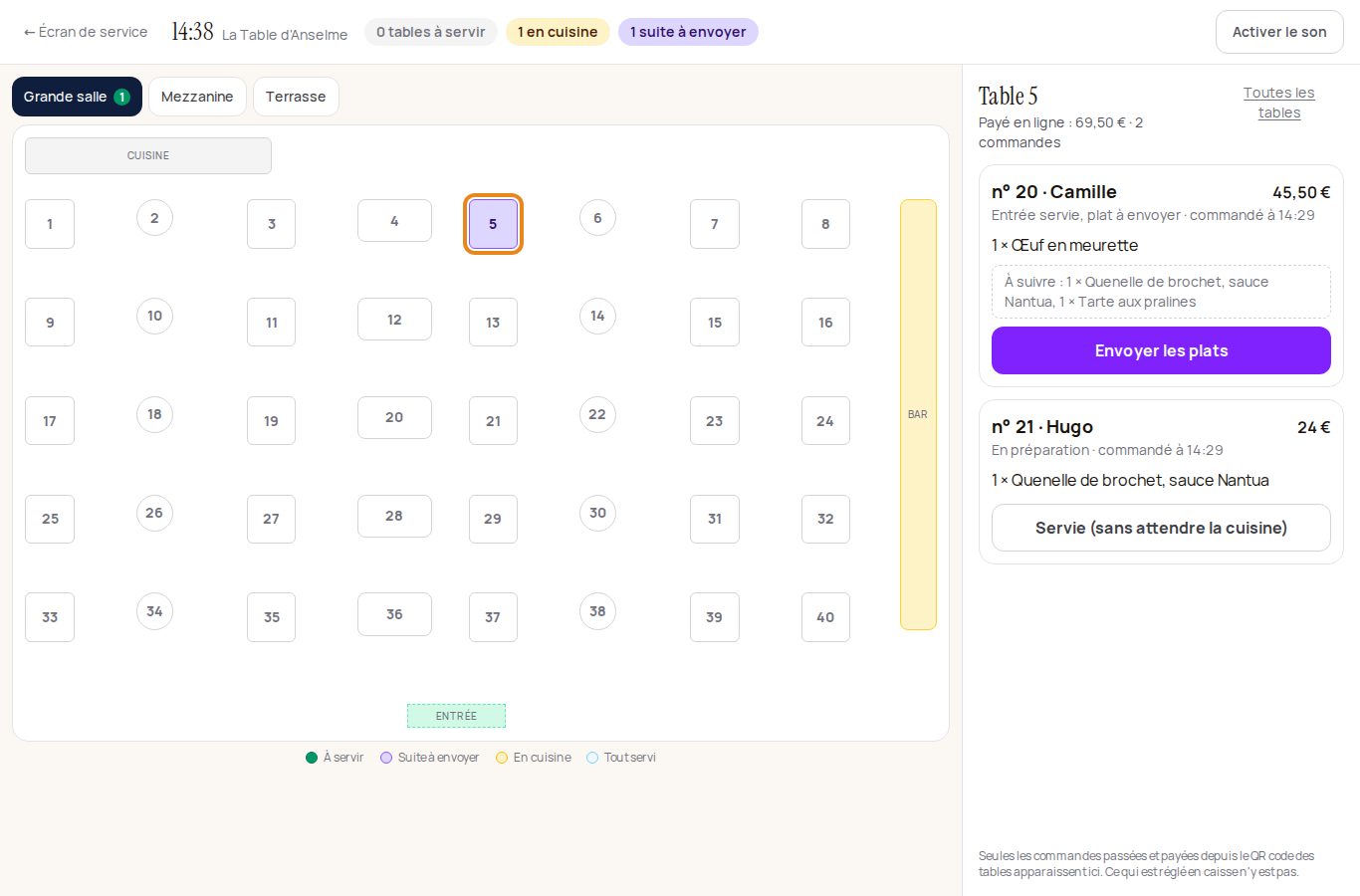Click the '45,50 €' order amount

click(1301, 192)
